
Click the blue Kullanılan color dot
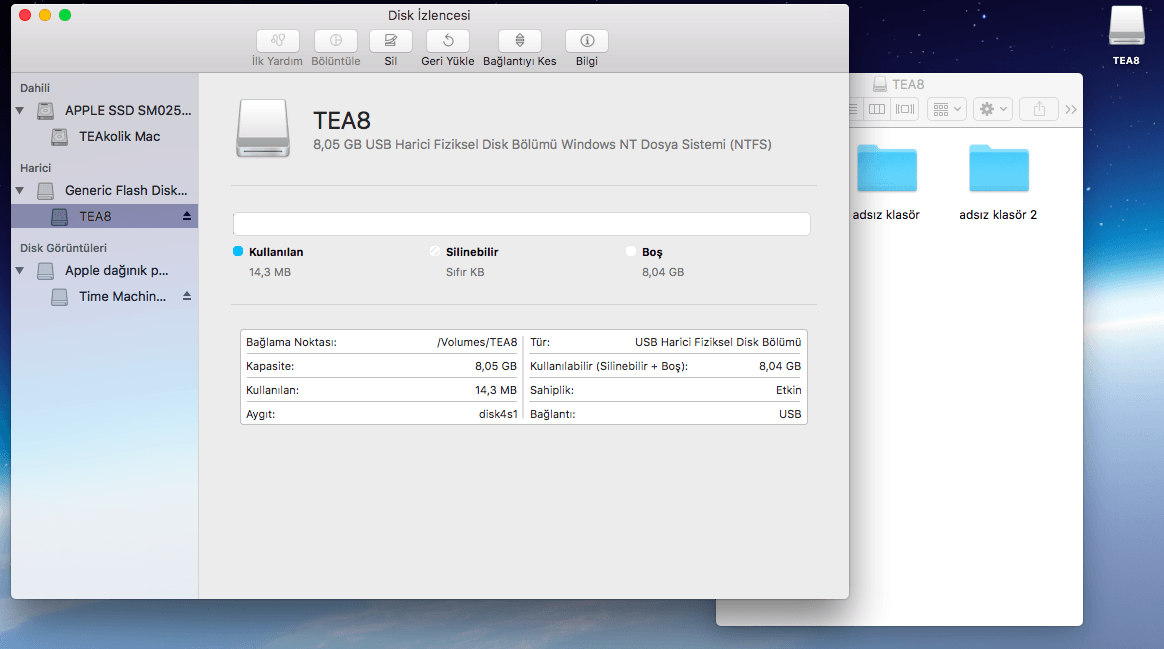(x=238, y=252)
